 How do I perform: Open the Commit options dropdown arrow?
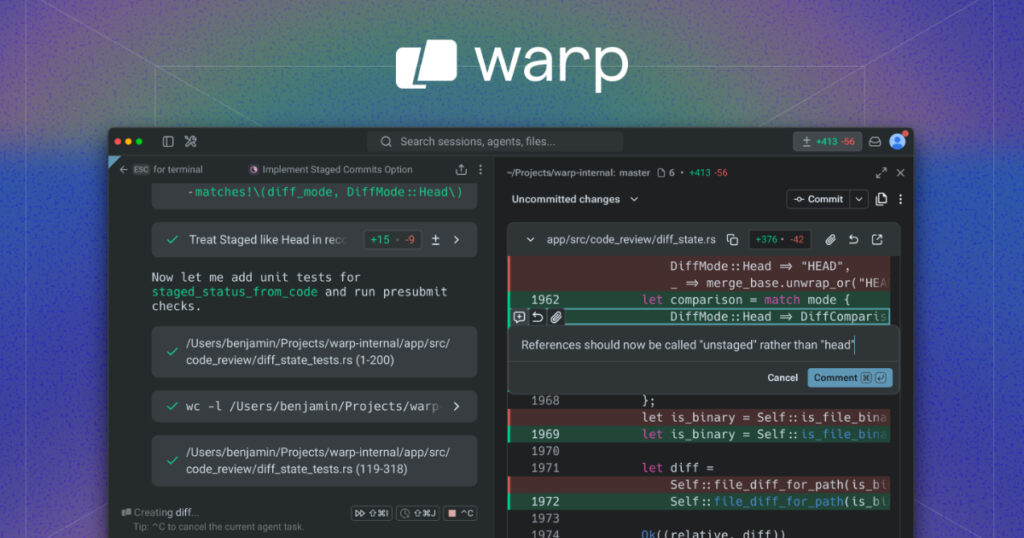[x=859, y=199]
